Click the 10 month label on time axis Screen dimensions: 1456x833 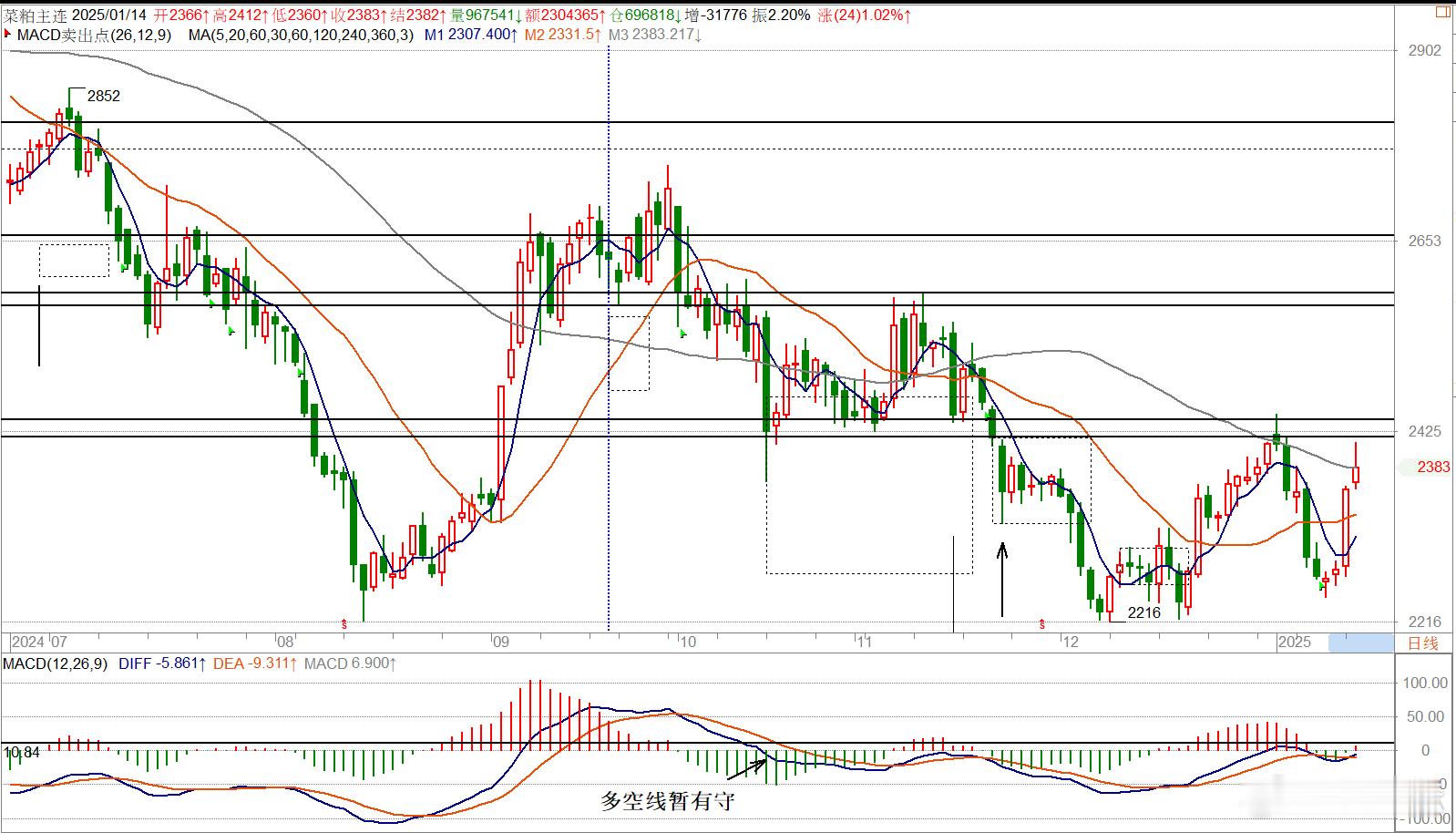(x=687, y=642)
